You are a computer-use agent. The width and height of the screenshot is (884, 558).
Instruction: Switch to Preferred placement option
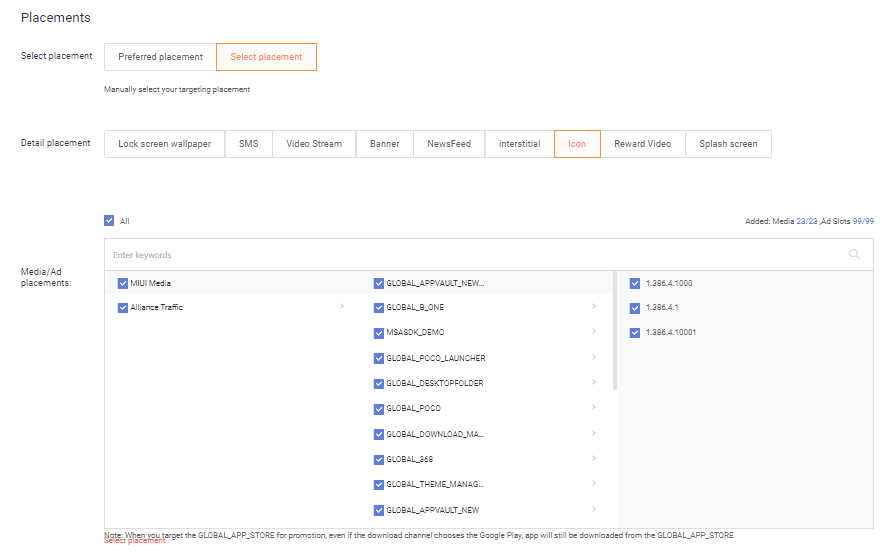click(160, 57)
